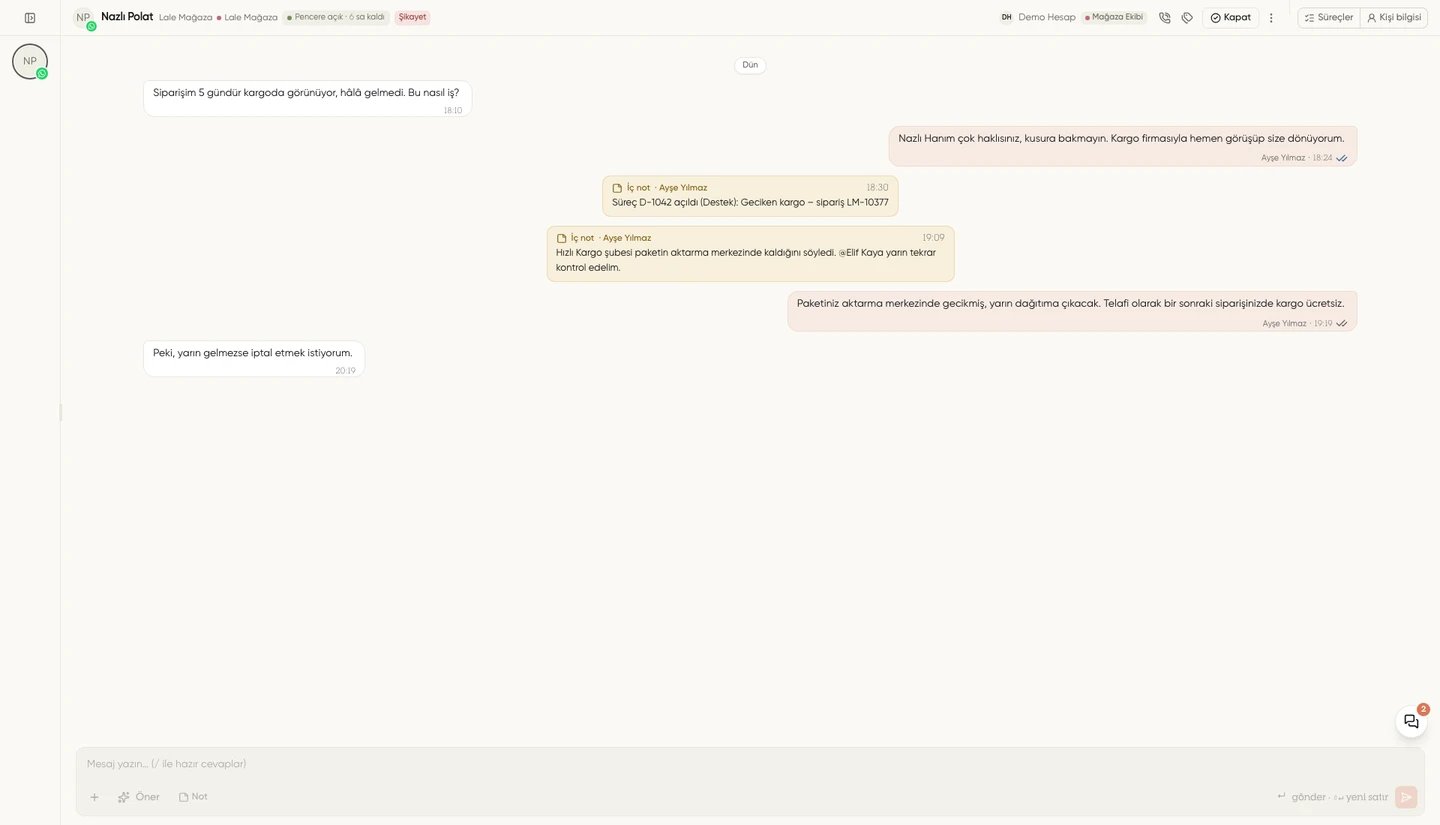Image resolution: width=1440 pixels, height=825 pixels.
Task: Click the first Lale Mağaza label in header
Action: tap(186, 18)
